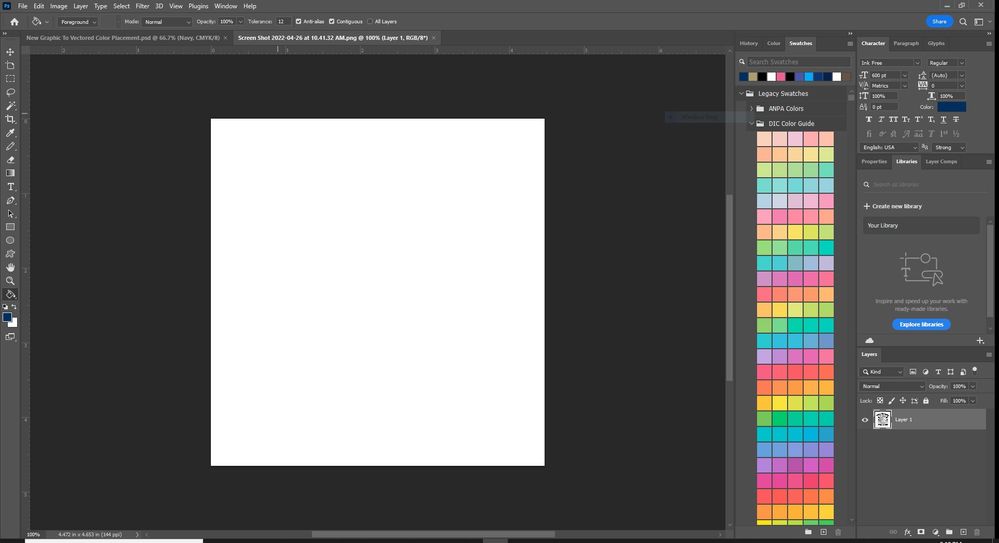Expand the ANPA Colors swatch folder

[752, 108]
